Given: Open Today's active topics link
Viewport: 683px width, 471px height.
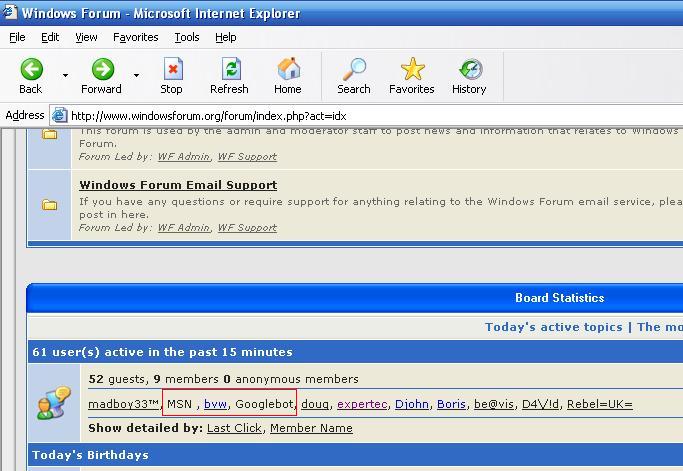Looking at the screenshot, I should point(554,327).
